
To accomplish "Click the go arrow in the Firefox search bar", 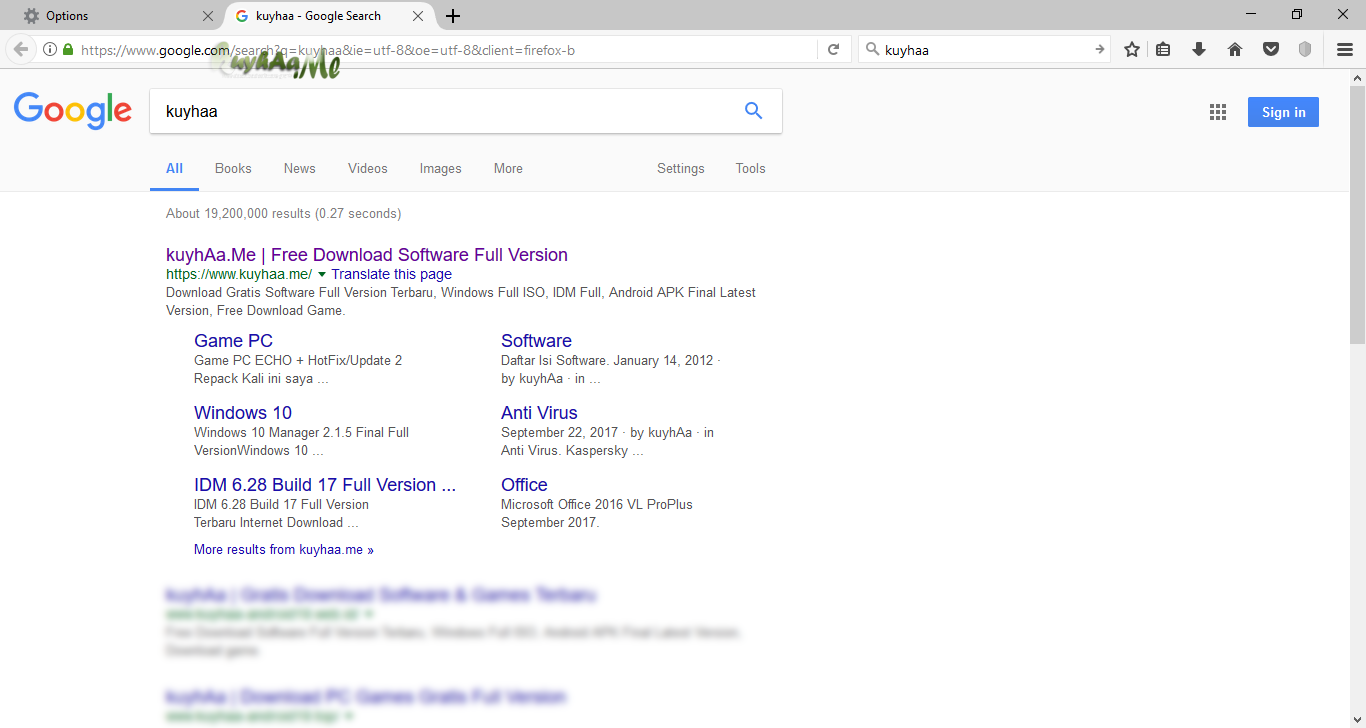I will coord(1099,49).
